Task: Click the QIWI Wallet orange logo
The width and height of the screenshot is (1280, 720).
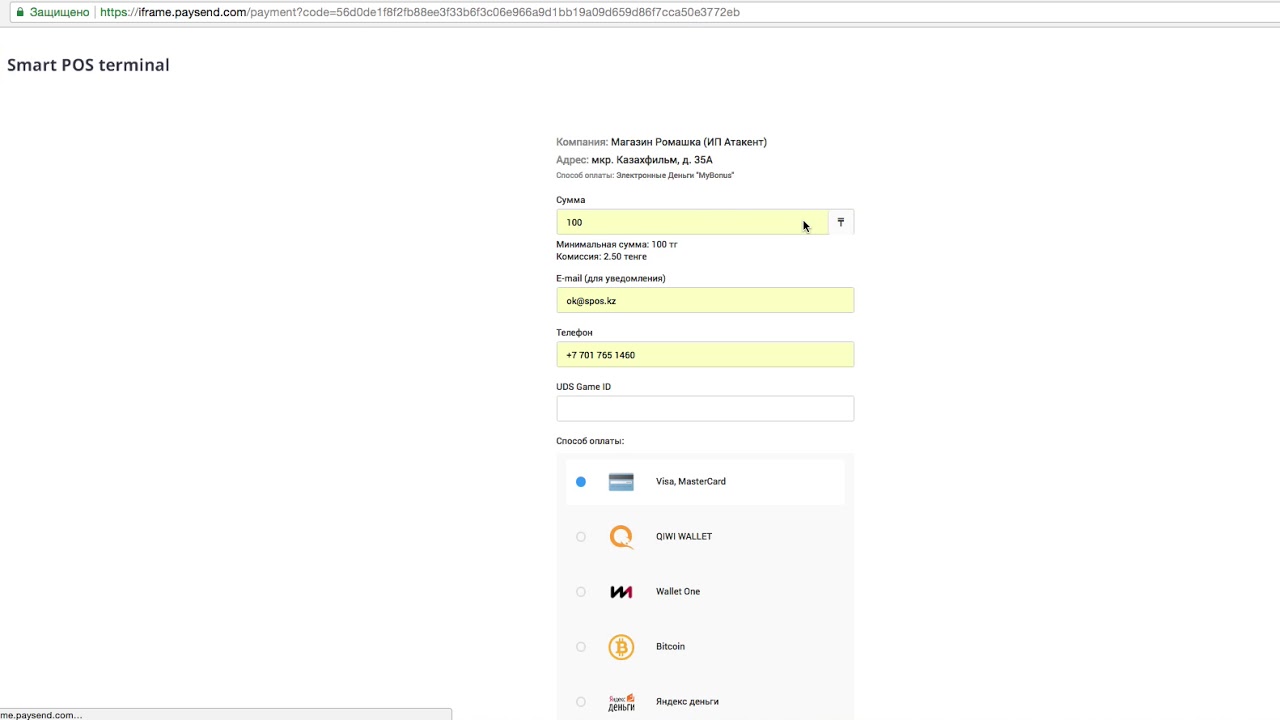Action: click(x=621, y=537)
